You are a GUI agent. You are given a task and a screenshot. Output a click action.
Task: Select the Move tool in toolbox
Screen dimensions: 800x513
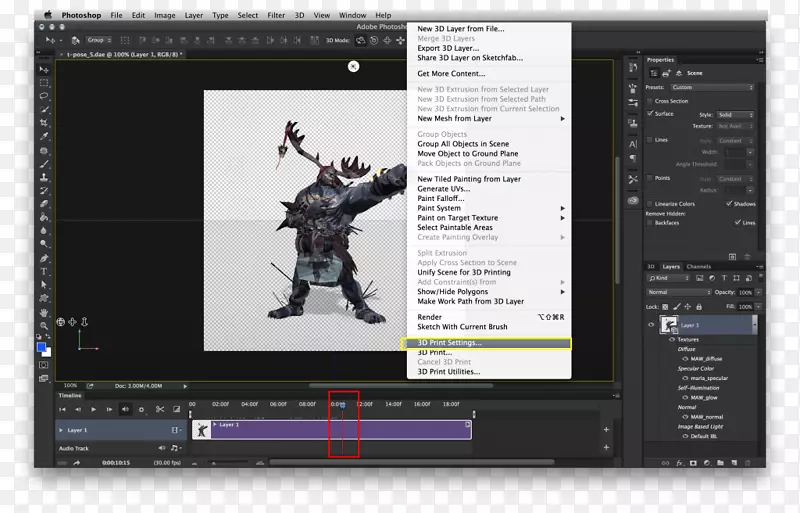[44, 69]
